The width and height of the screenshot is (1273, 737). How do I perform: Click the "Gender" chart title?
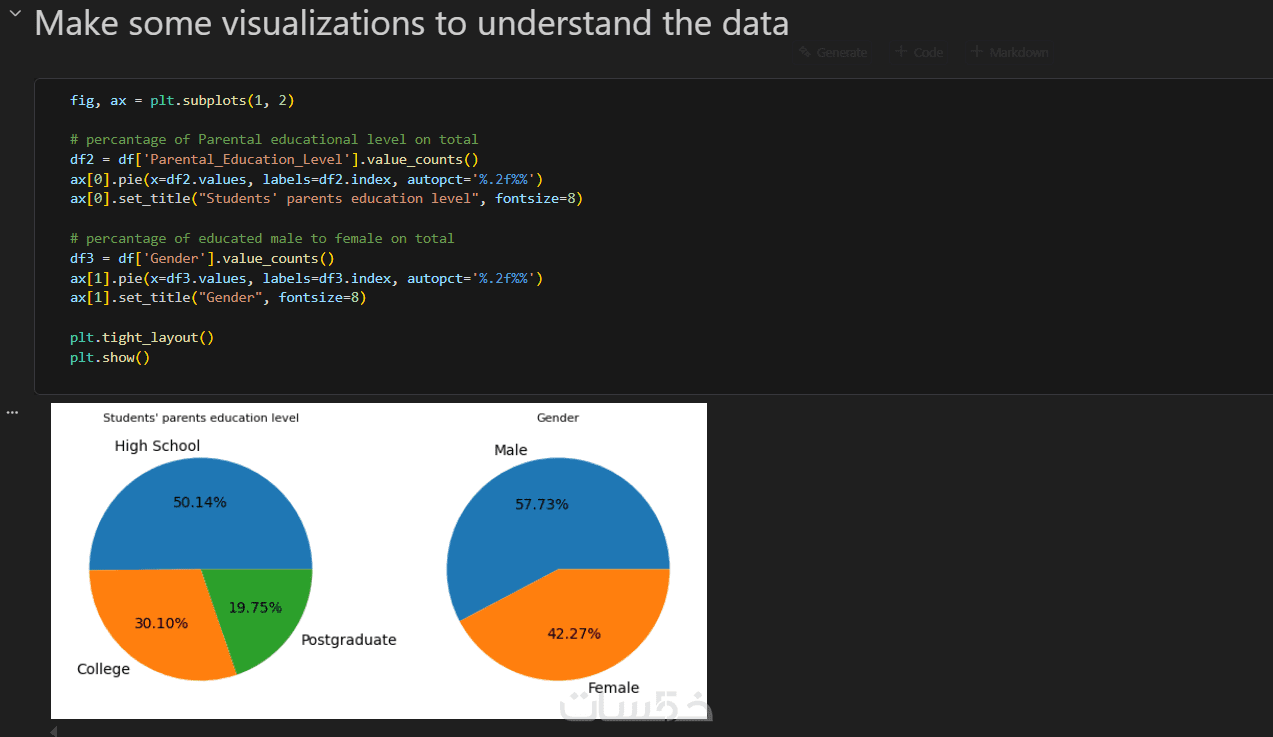(x=558, y=418)
